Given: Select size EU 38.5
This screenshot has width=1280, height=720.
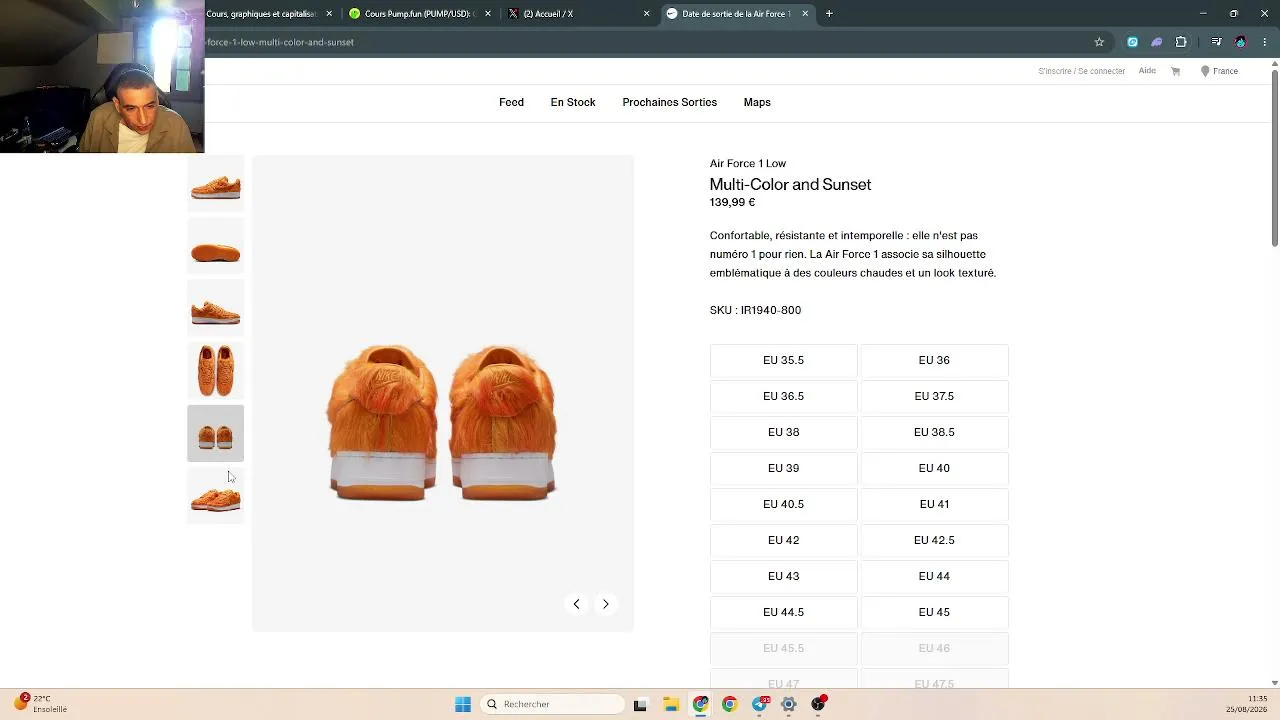Looking at the screenshot, I should point(934,432).
